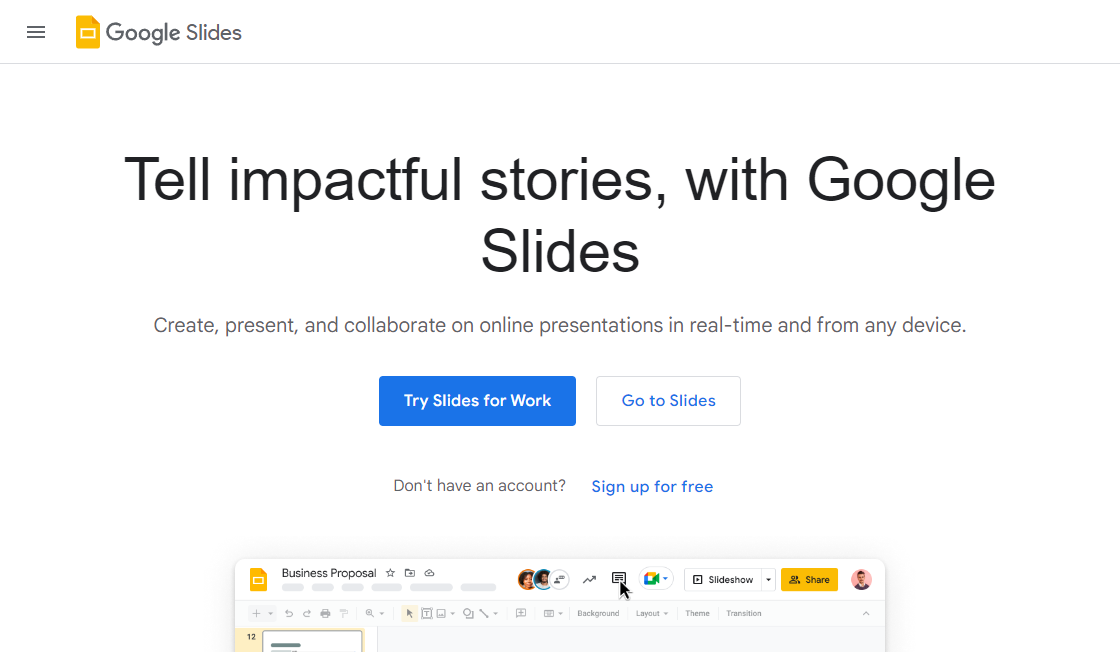Screen dimensions: 1120x652
Task: Toggle the star on Business Proposal
Action: pyautogui.click(x=389, y=573)
